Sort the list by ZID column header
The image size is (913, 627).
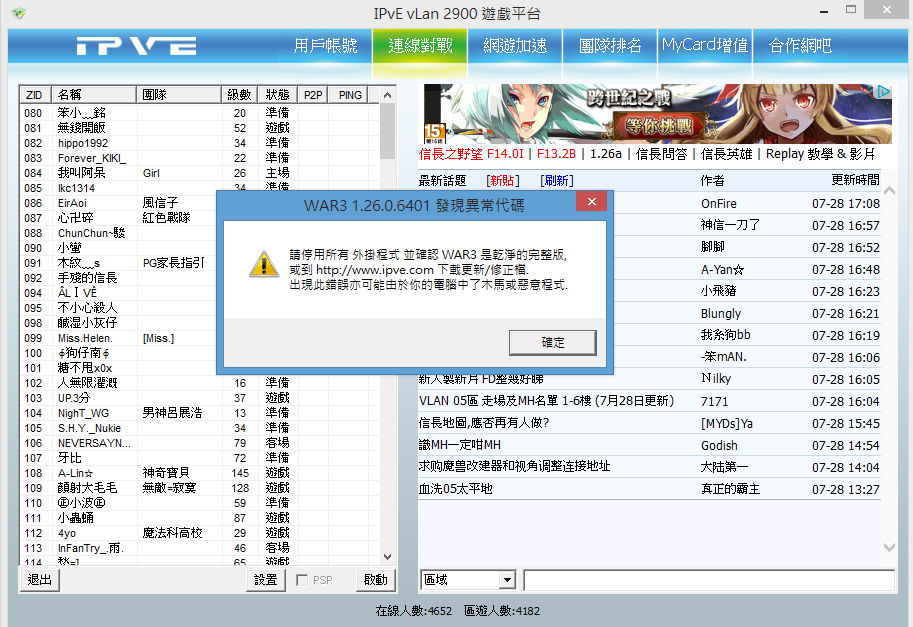coord(35,95)
